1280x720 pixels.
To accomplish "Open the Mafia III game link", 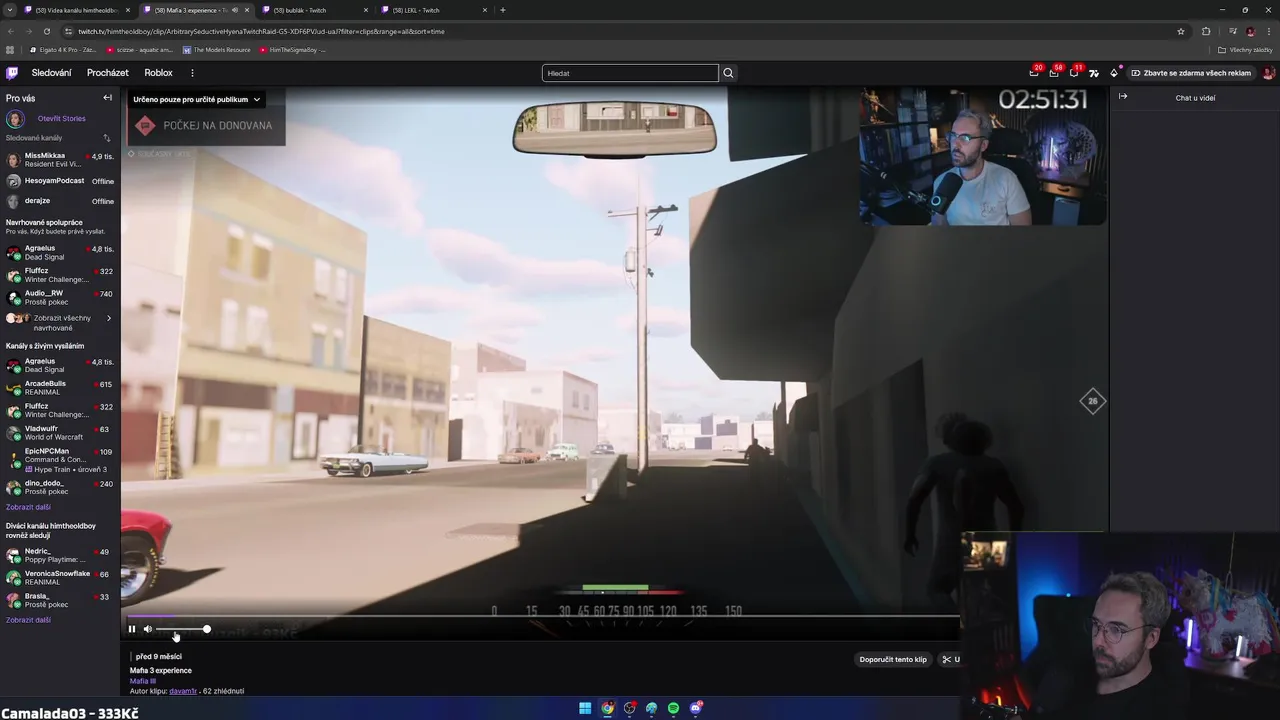I will (x=143, y=681).
